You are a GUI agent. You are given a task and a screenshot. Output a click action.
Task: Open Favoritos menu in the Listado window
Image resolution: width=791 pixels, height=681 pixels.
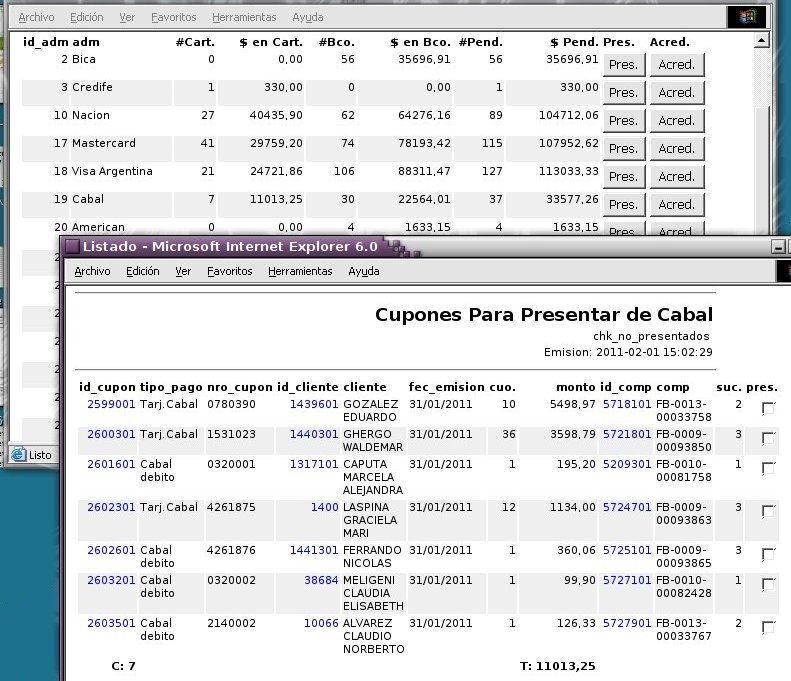(x=230, y=271)
